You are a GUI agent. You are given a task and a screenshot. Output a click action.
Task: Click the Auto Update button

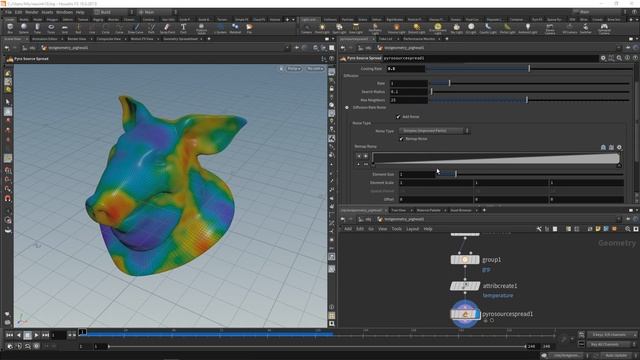(x=616, y=356)
